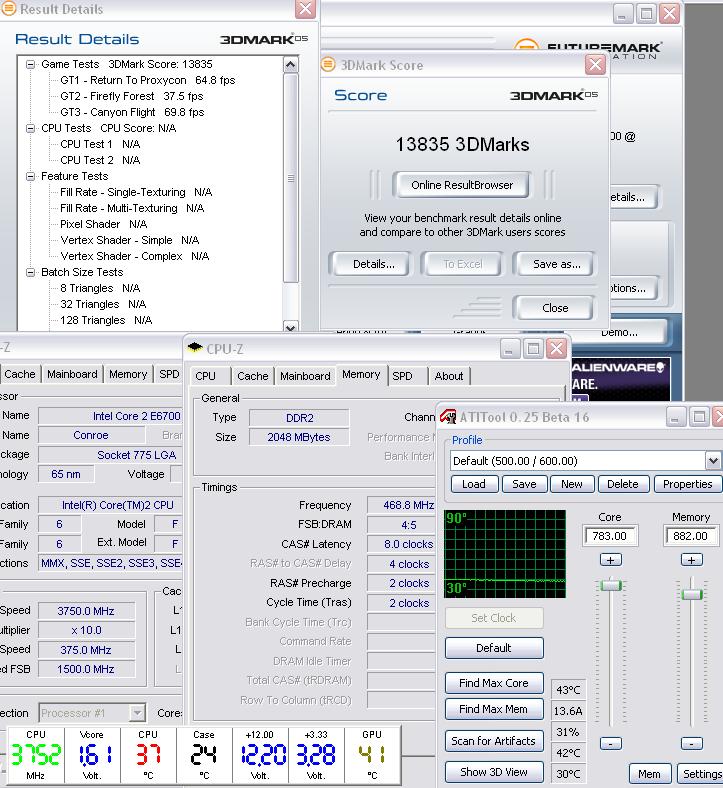Collapse the Feature Tests tree node
Viewport: 723px width, 788px height.
tap(31, 176)
